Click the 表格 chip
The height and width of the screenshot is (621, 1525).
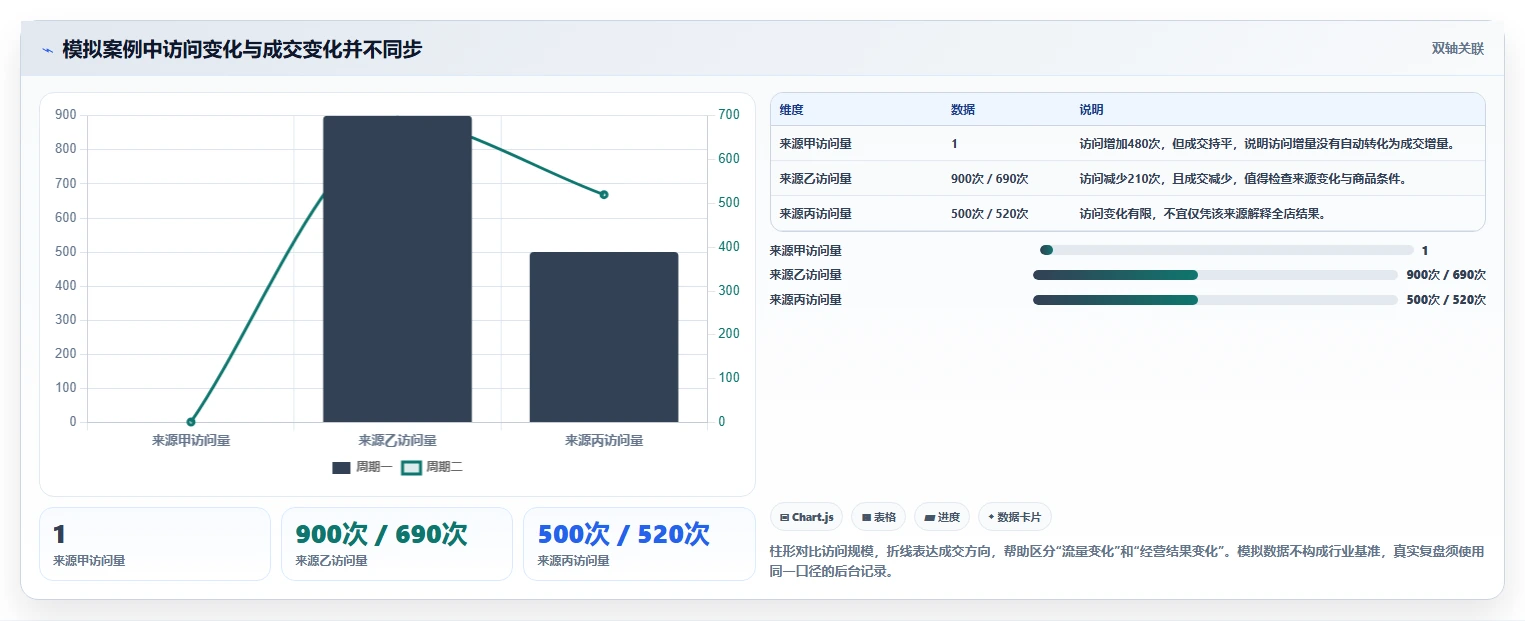(878, 517)
